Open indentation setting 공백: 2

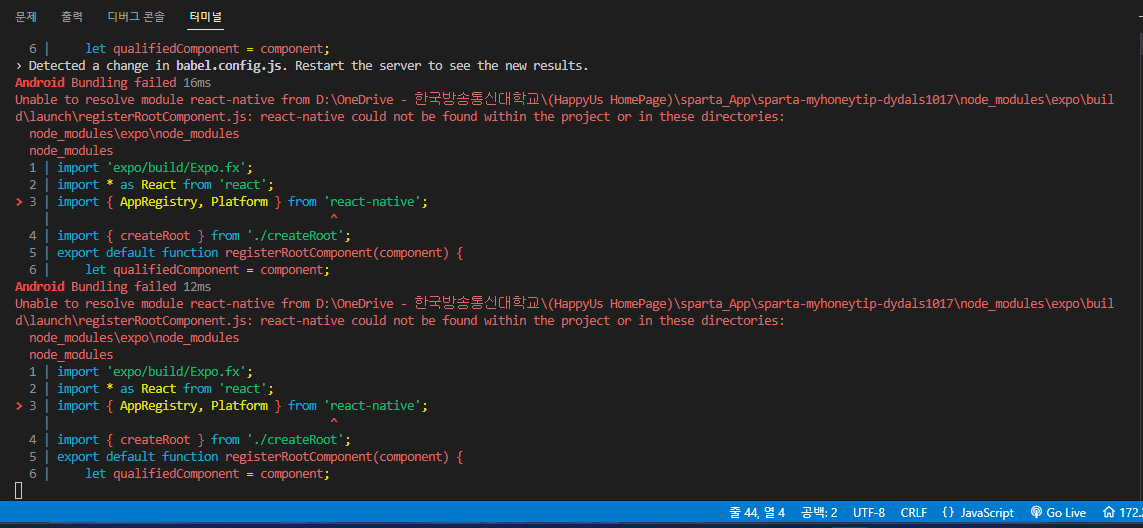click(819, 512)
